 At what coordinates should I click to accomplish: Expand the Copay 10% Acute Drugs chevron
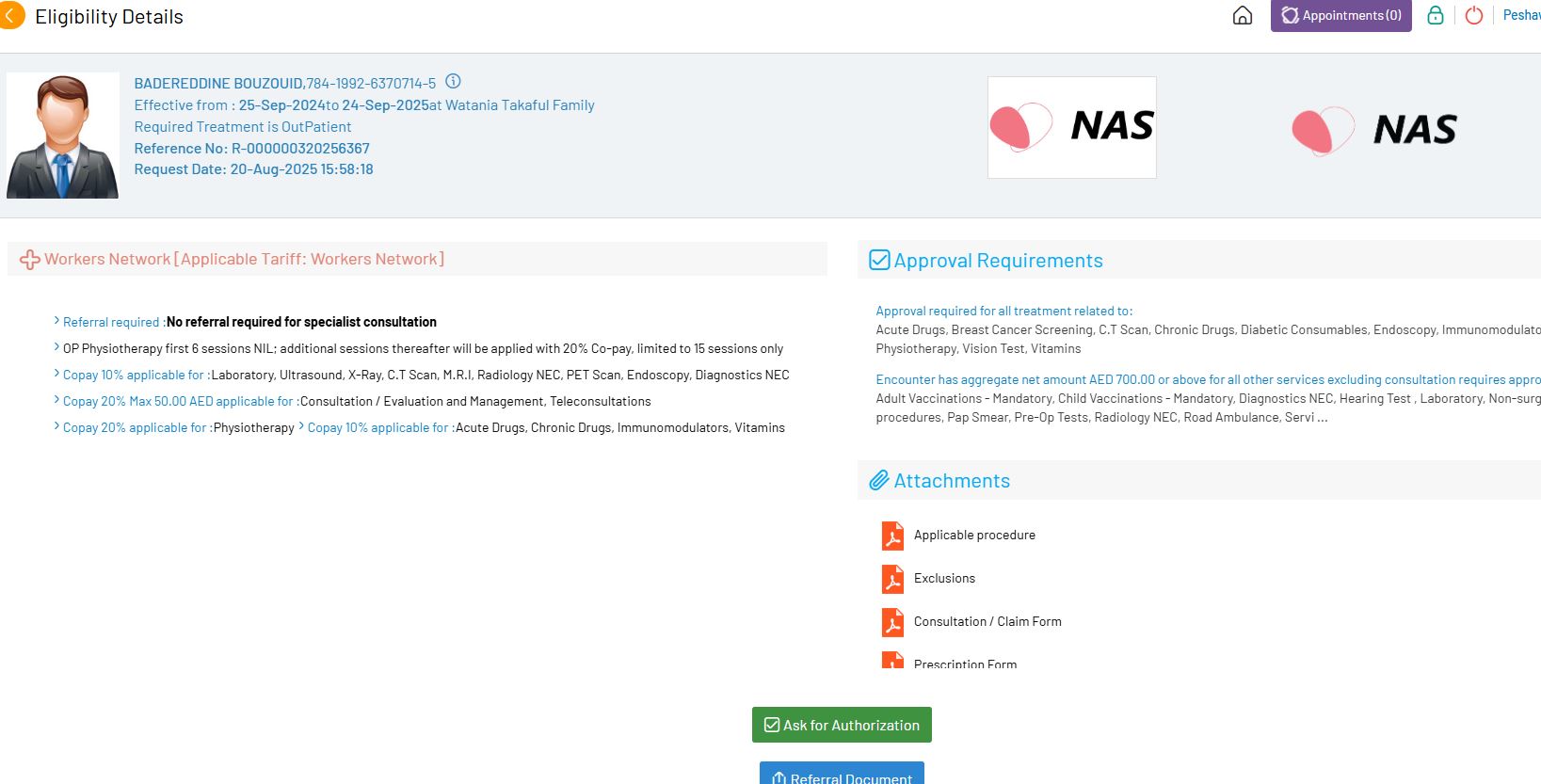[x=301, y=426]
